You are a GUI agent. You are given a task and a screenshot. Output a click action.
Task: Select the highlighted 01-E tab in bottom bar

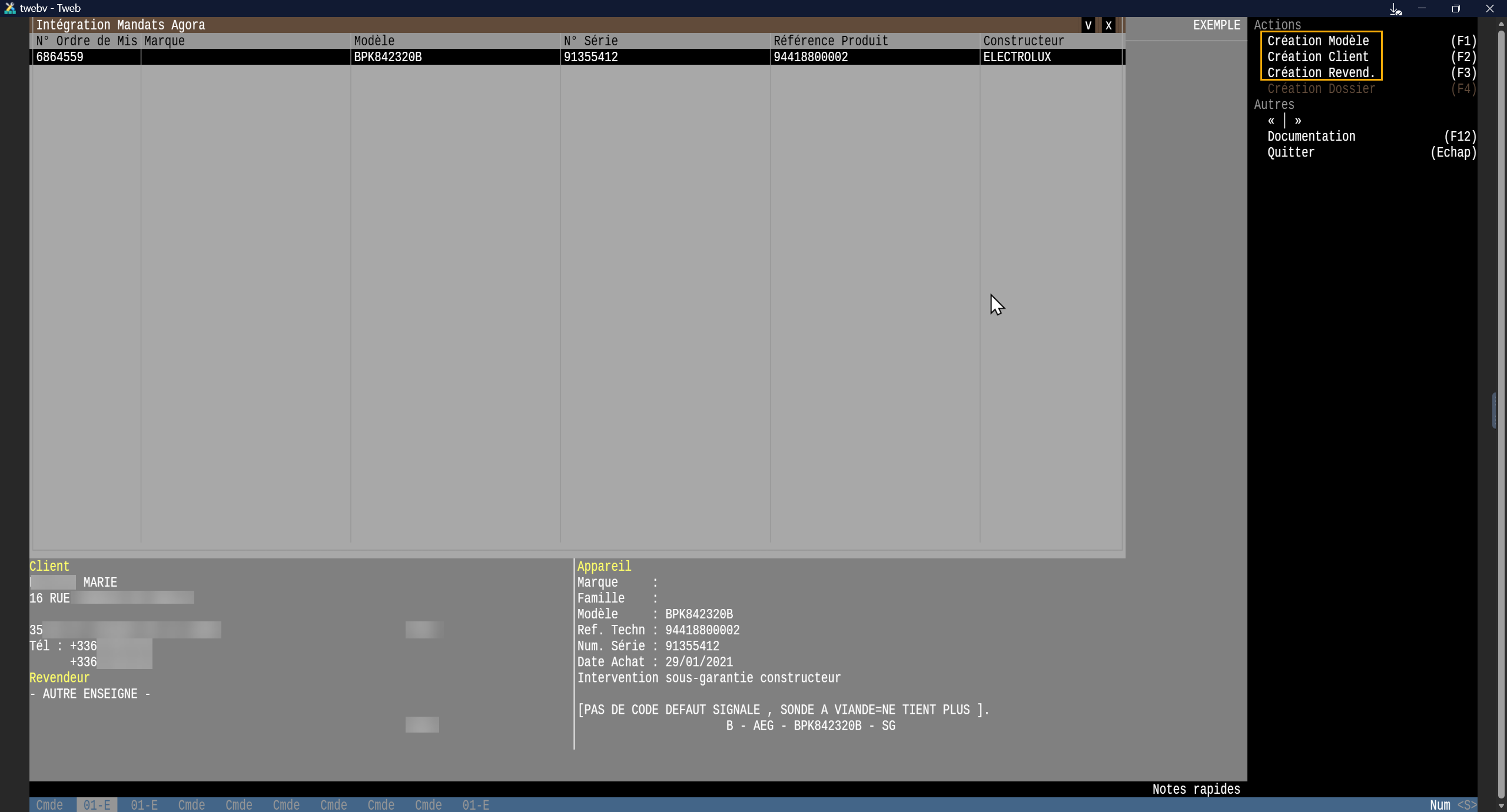(97, 805)
